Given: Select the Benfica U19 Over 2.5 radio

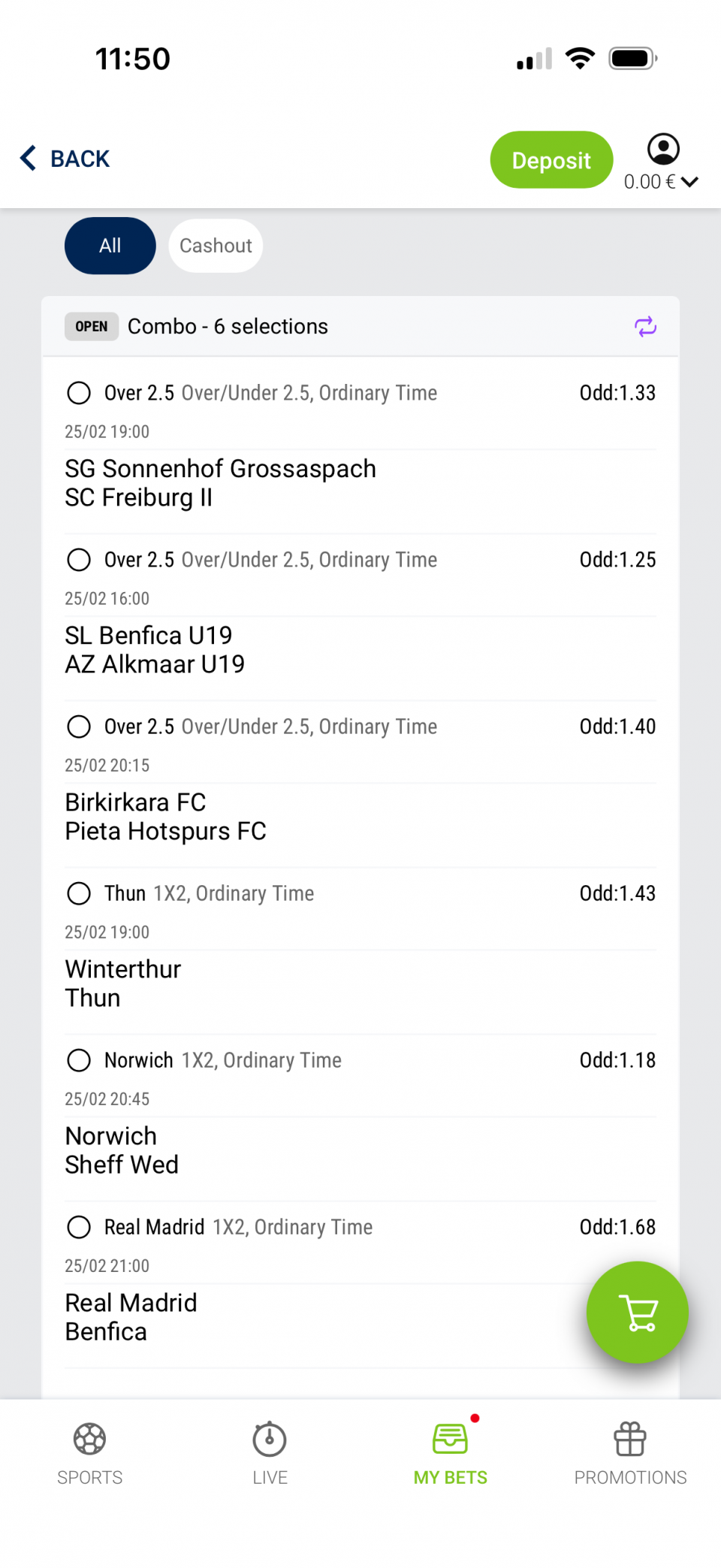Looking at the screenshot, I should click(79, 560).
